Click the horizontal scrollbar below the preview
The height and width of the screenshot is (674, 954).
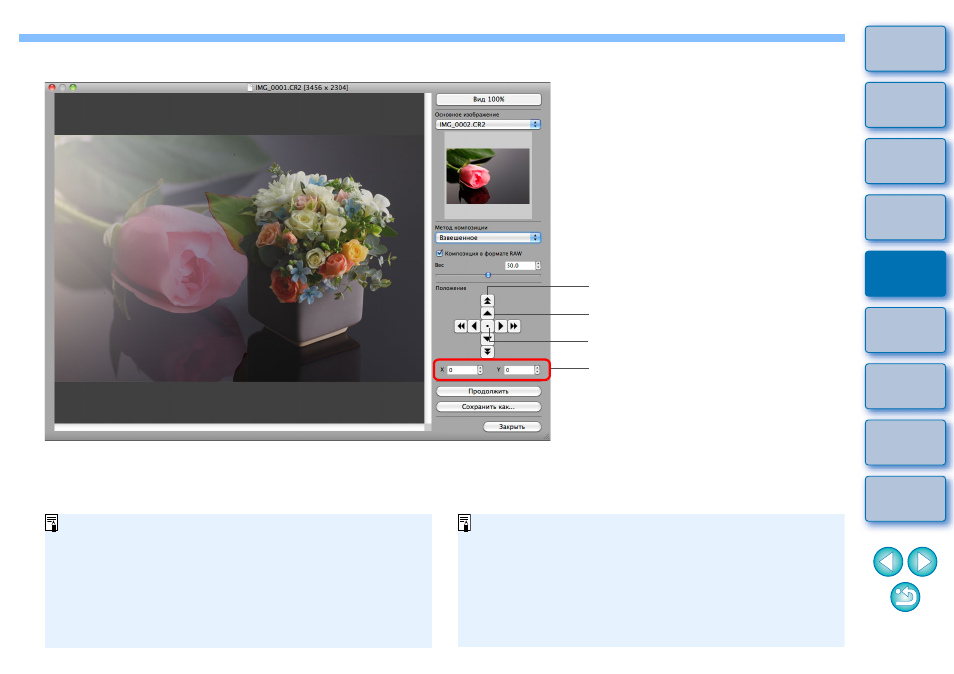239,428
